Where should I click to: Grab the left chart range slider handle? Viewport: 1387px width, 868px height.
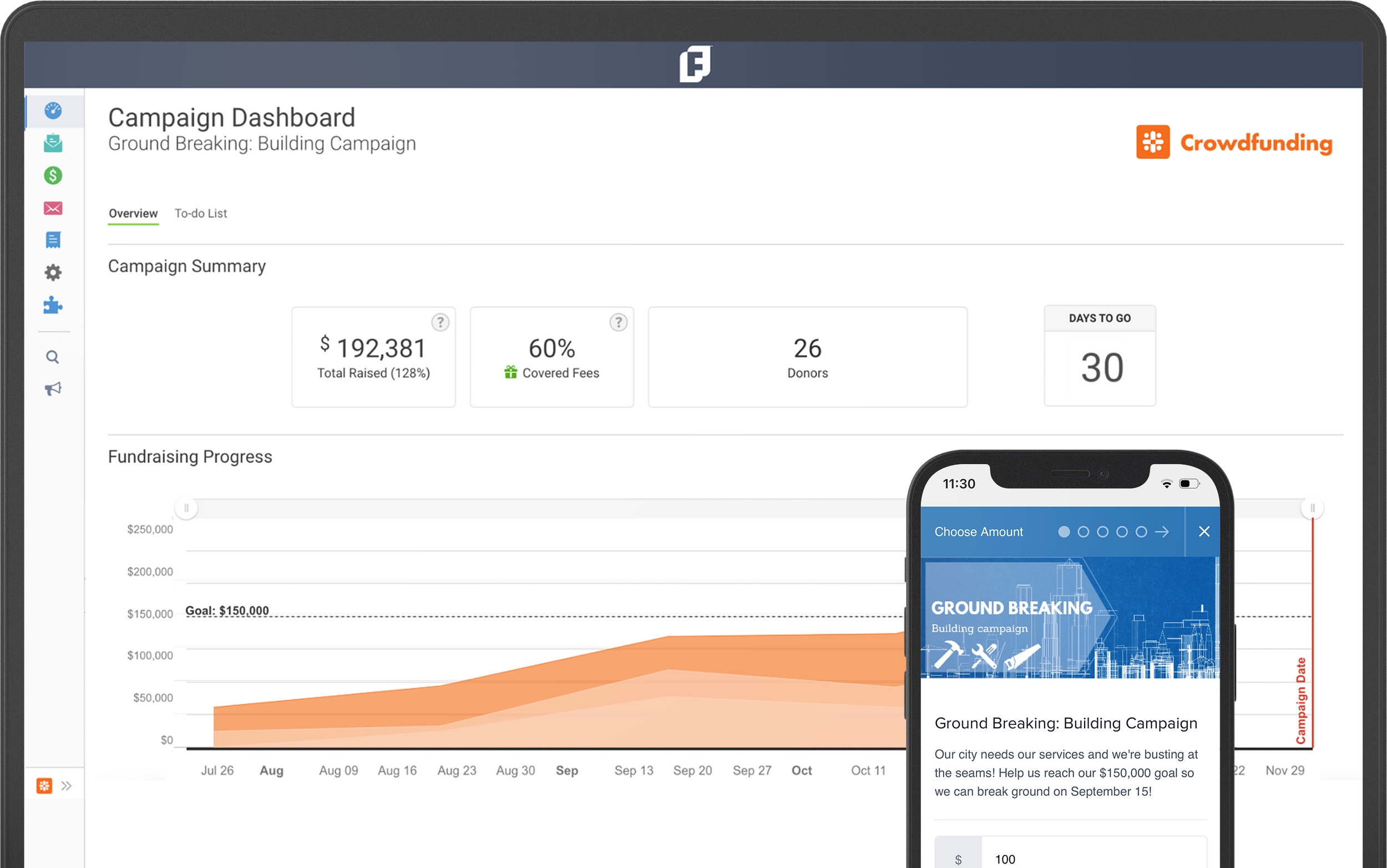pyautogui.click(x=186, y=508)
